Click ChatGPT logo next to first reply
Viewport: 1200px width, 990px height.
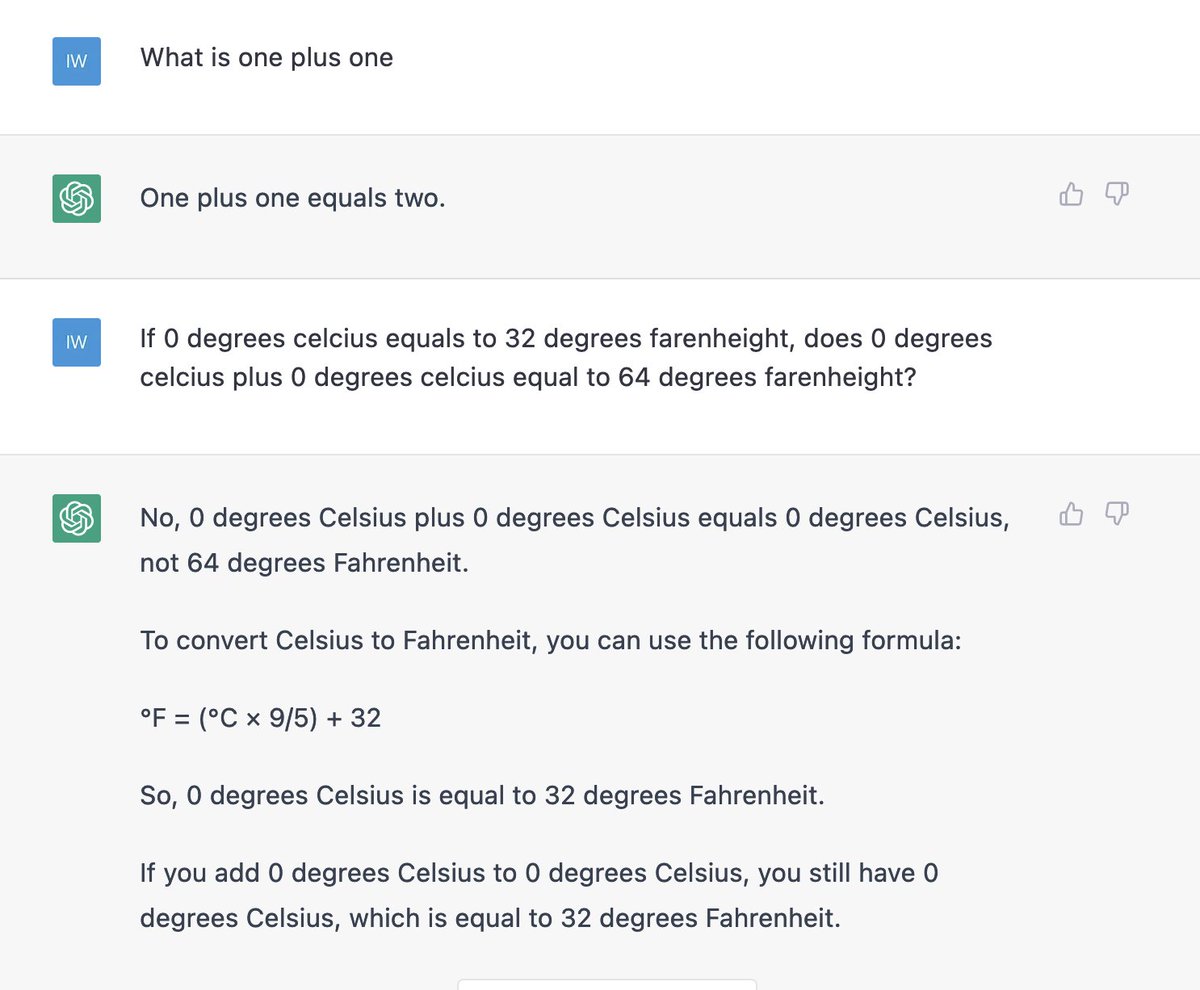tap(77, 198)
